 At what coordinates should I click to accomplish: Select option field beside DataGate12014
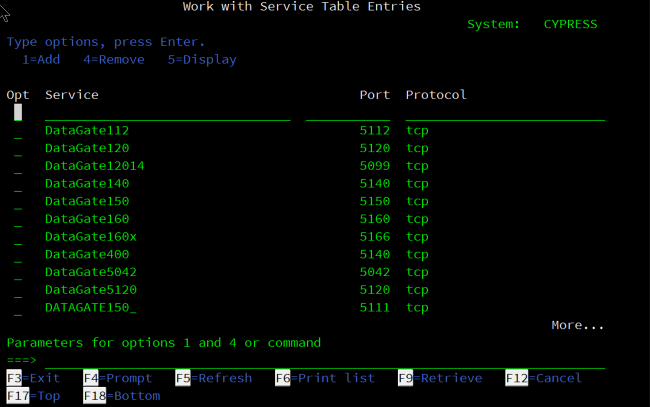tap(18, 166)
